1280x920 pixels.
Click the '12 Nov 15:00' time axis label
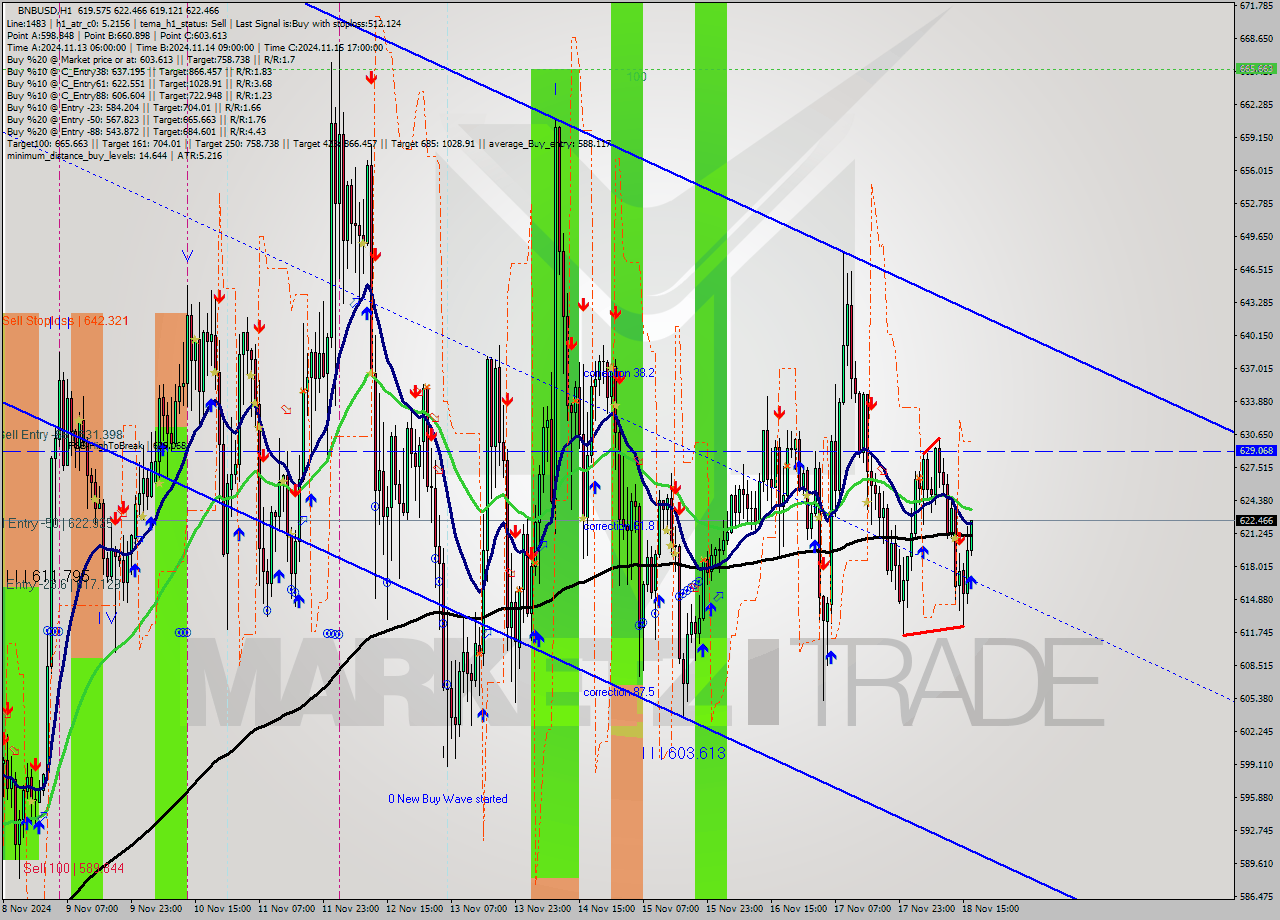pos(415,909)
